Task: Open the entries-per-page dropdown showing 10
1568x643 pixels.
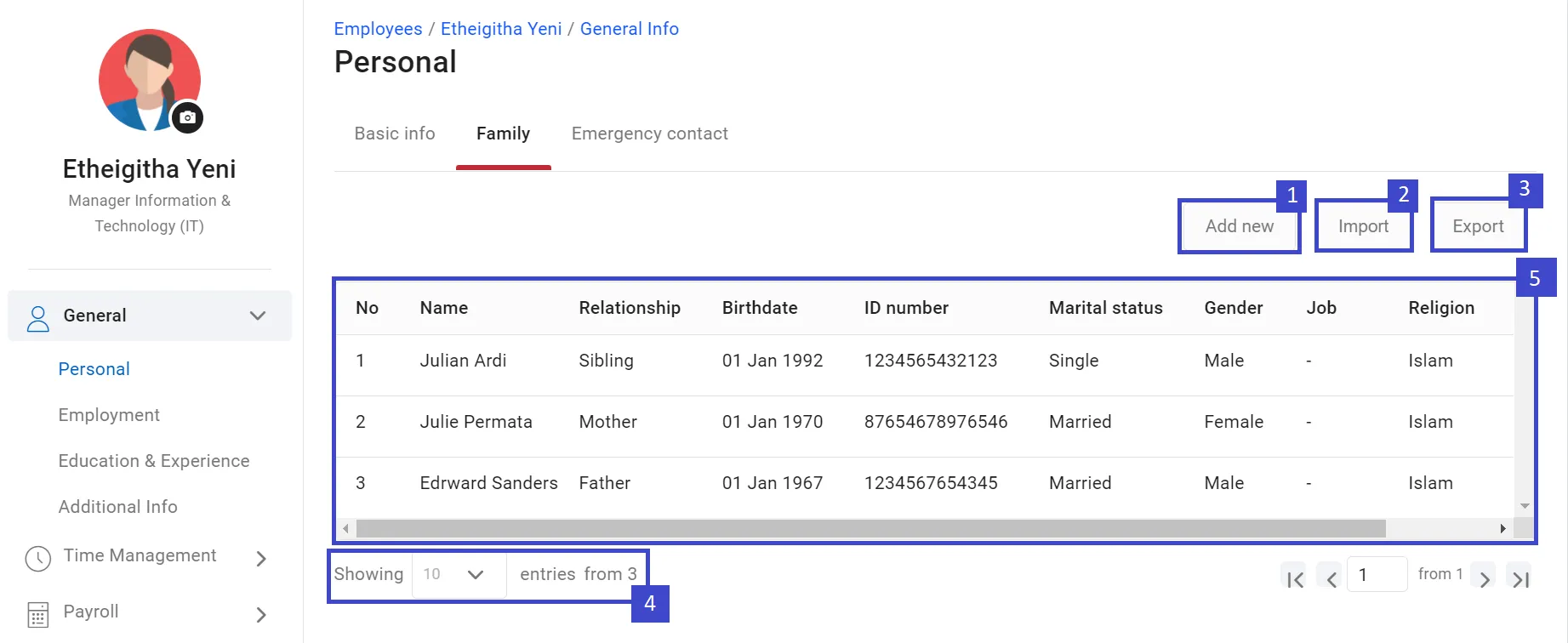Action: [x=459, y=575]
